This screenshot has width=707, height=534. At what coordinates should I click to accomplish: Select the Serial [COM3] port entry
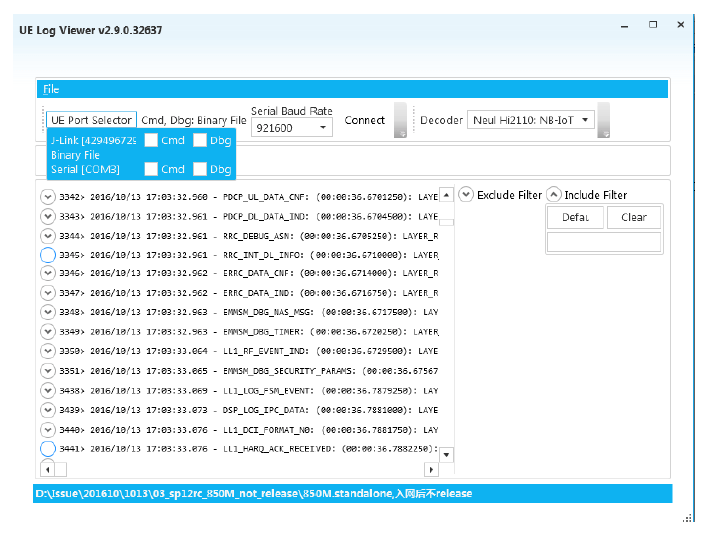click(x=85, y=169)
